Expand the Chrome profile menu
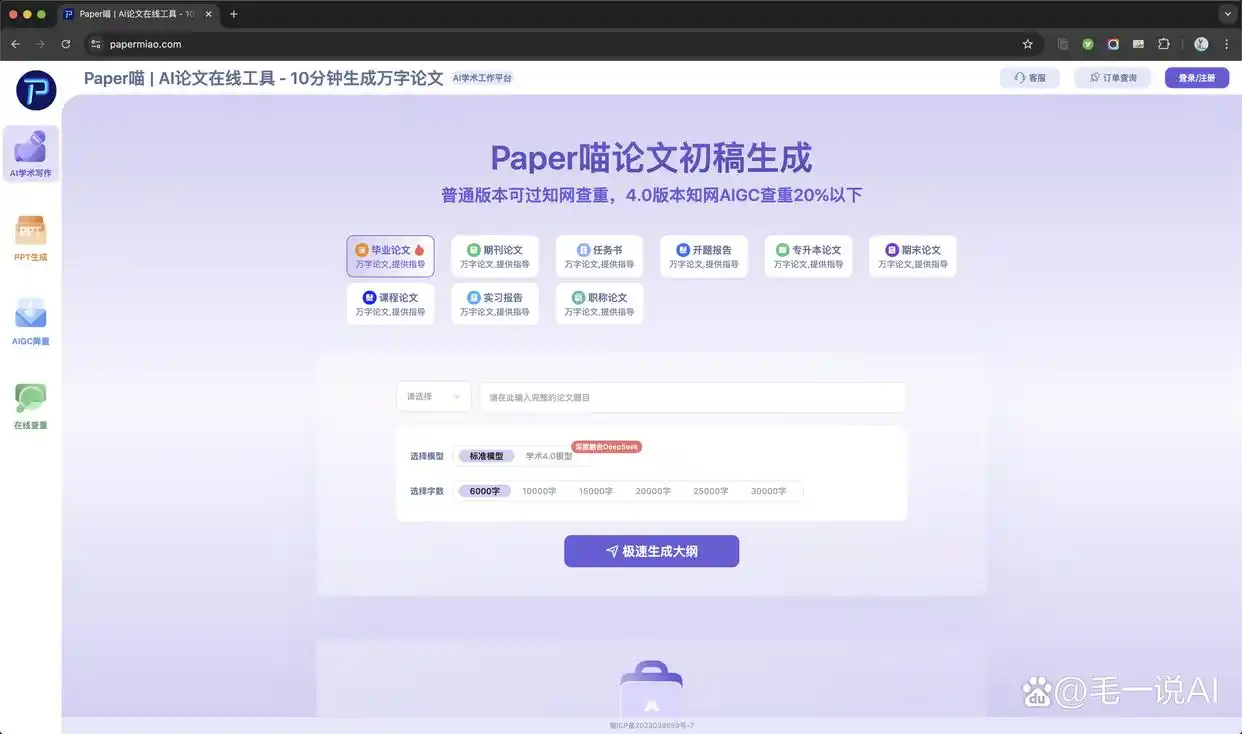Viewport: 1242px width, 734px height. (x=1201, y=44)
